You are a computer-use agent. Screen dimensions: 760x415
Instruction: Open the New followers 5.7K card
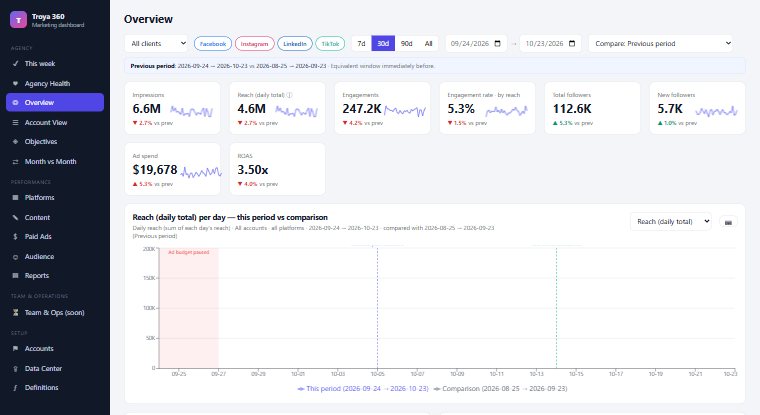coord(697,108)
